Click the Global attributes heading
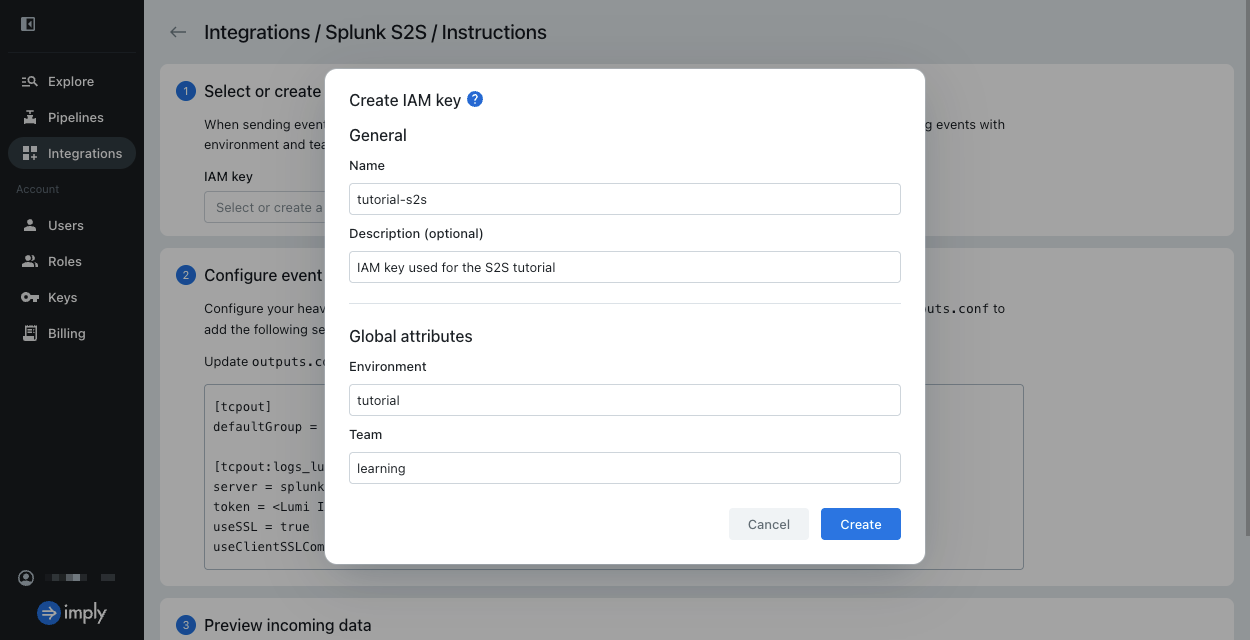 click(411, 336)
